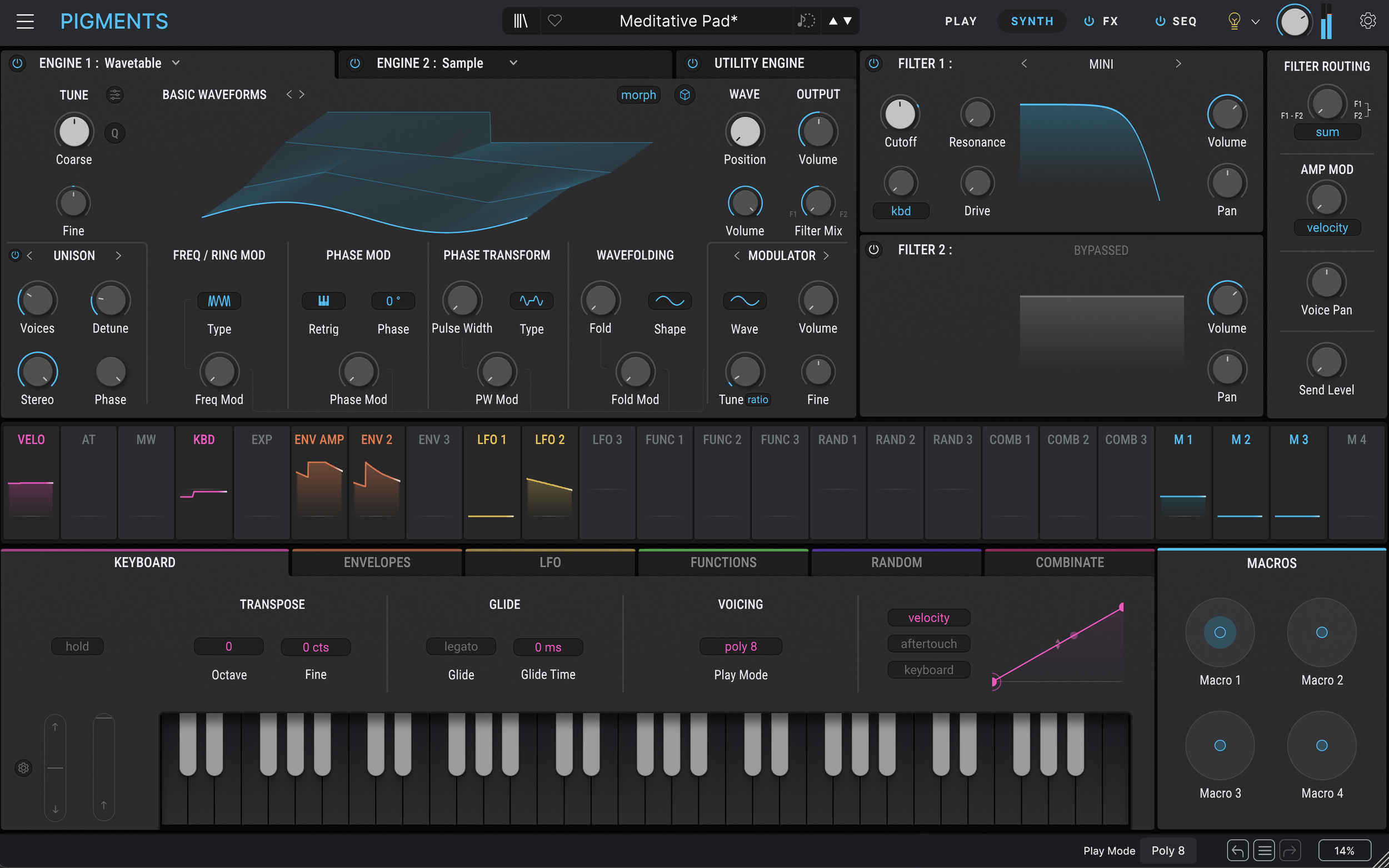This screenshot has width=1389, height=868.
Task: Toggle Utility Engine power button
Action: click(x=692, y=63)
